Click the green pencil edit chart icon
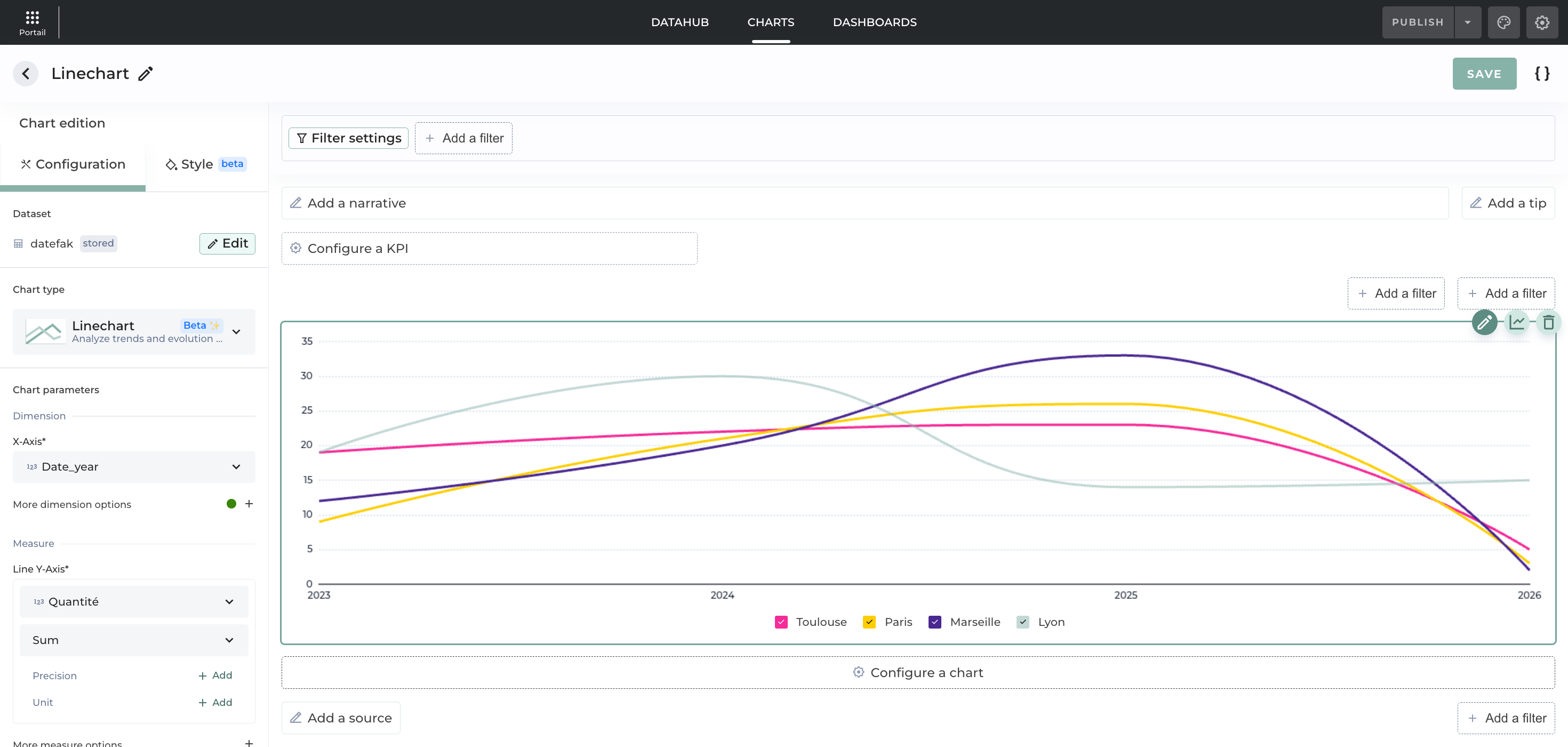 (1485, 322)
